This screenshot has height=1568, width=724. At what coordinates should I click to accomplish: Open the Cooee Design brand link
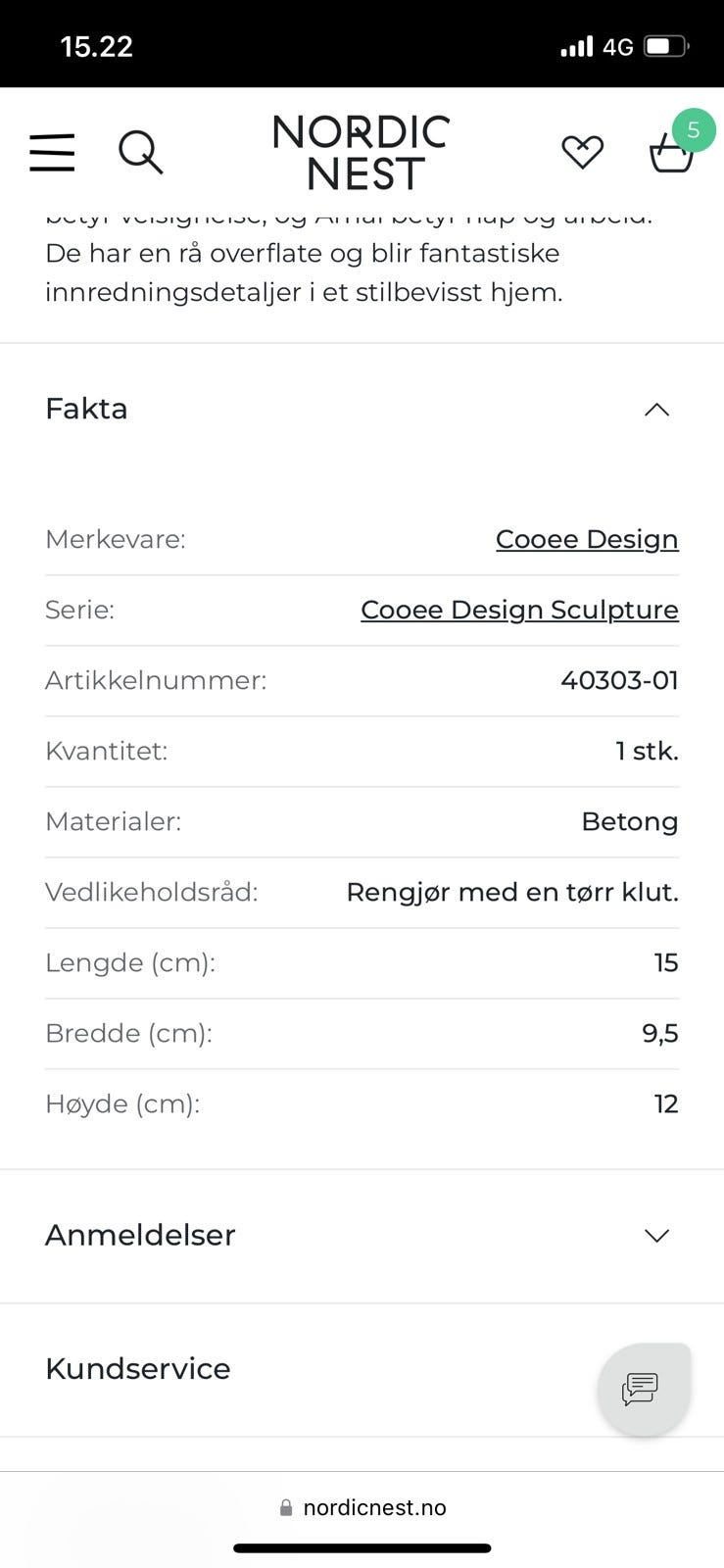[x=587, y=539]
